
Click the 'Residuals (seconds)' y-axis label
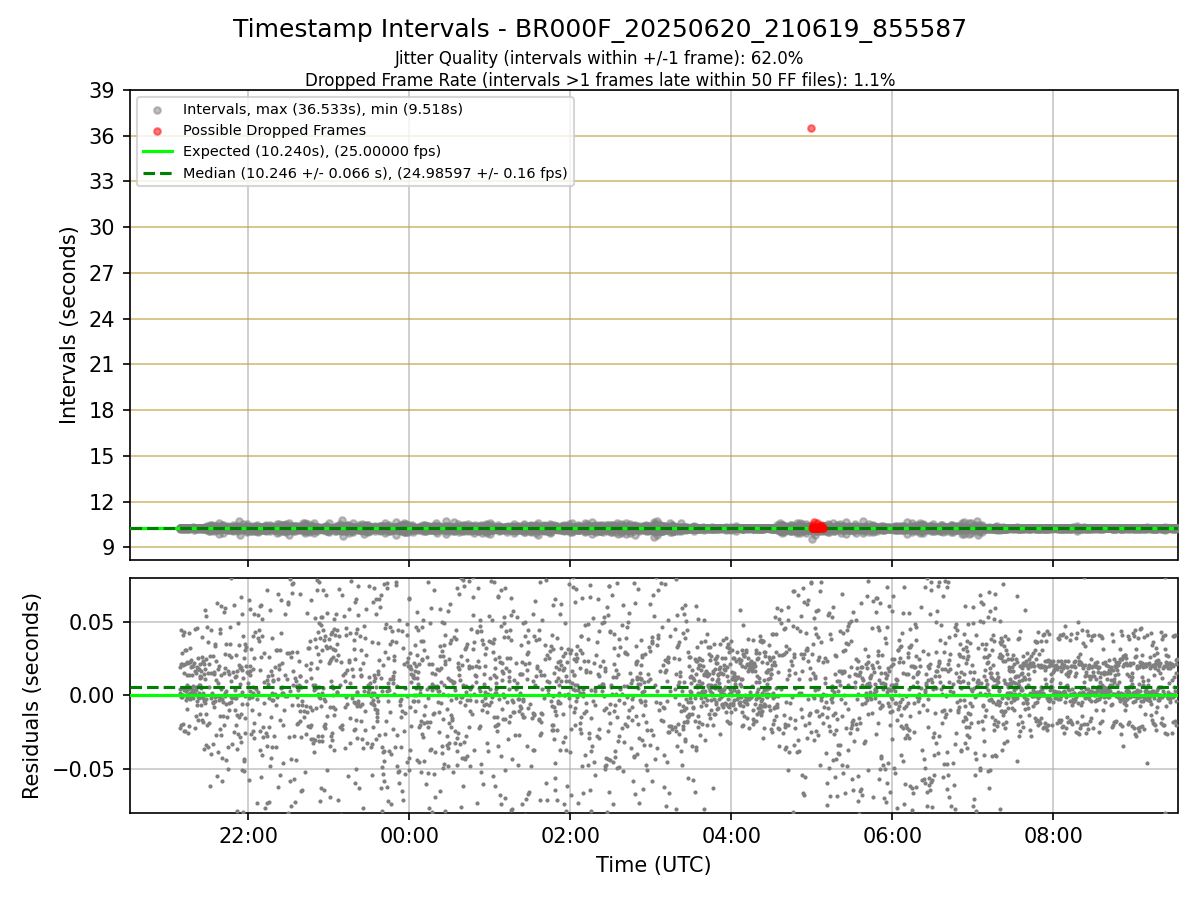click(32, 696)
